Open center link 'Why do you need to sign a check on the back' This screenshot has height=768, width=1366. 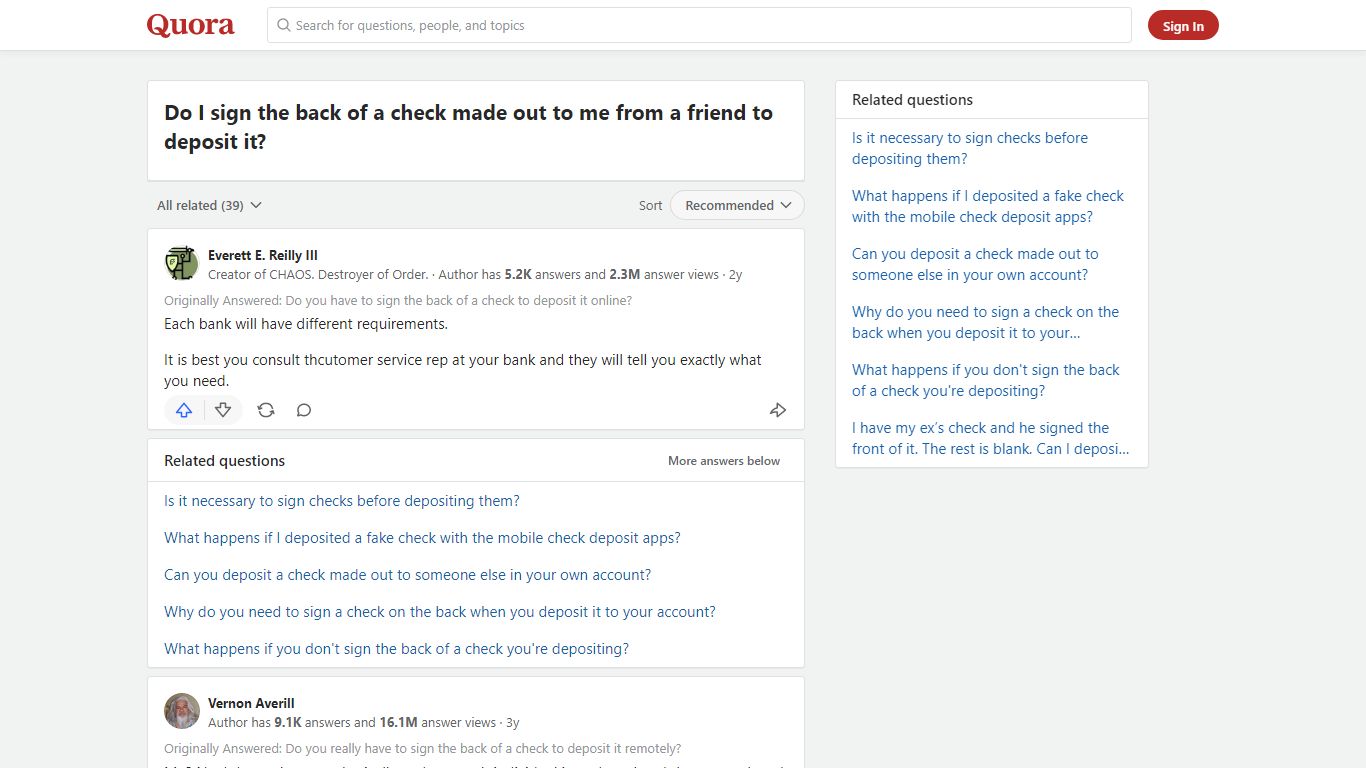440,612
